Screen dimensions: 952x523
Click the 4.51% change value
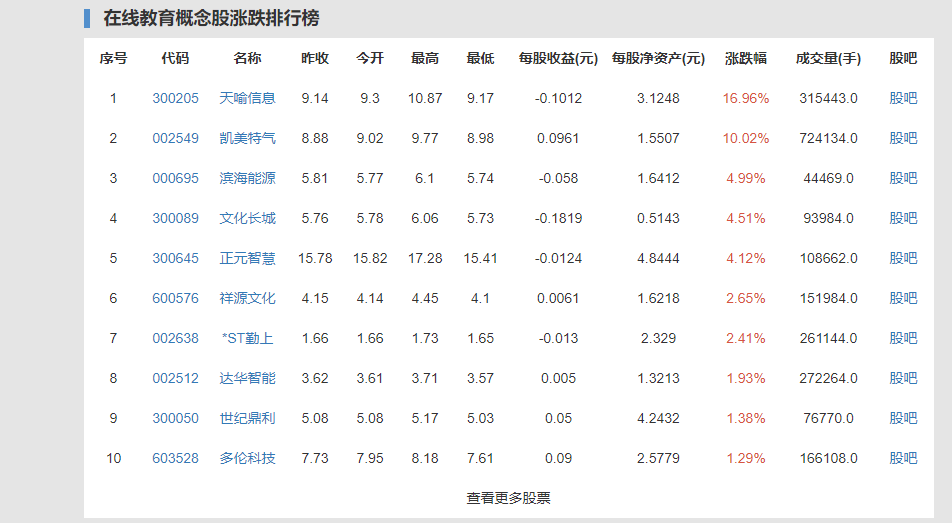[746, 219]
